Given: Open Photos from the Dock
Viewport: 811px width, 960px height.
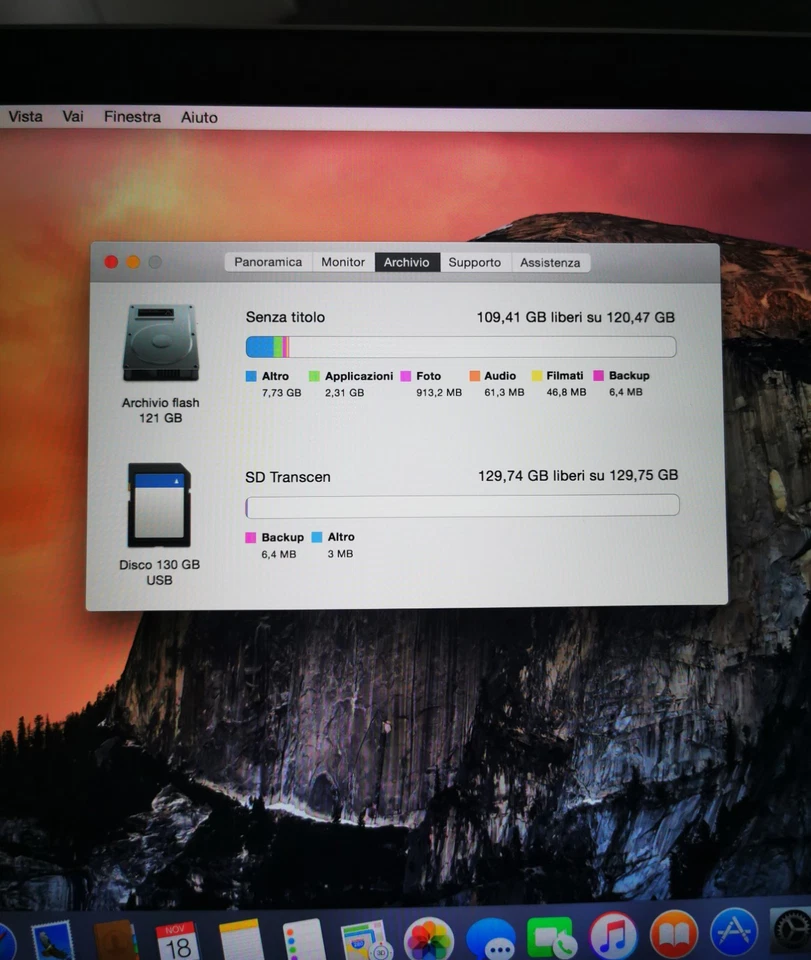Looking at the screenshot, I should (x=428, y=938).
